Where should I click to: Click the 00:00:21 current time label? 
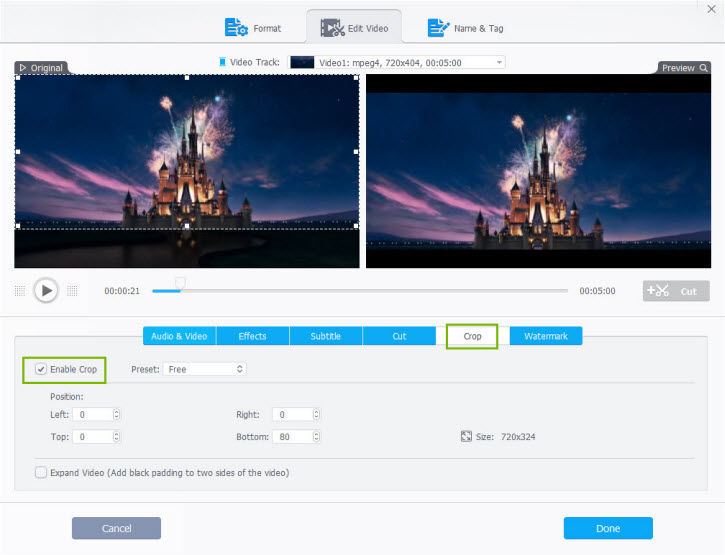tap(122, 291)
